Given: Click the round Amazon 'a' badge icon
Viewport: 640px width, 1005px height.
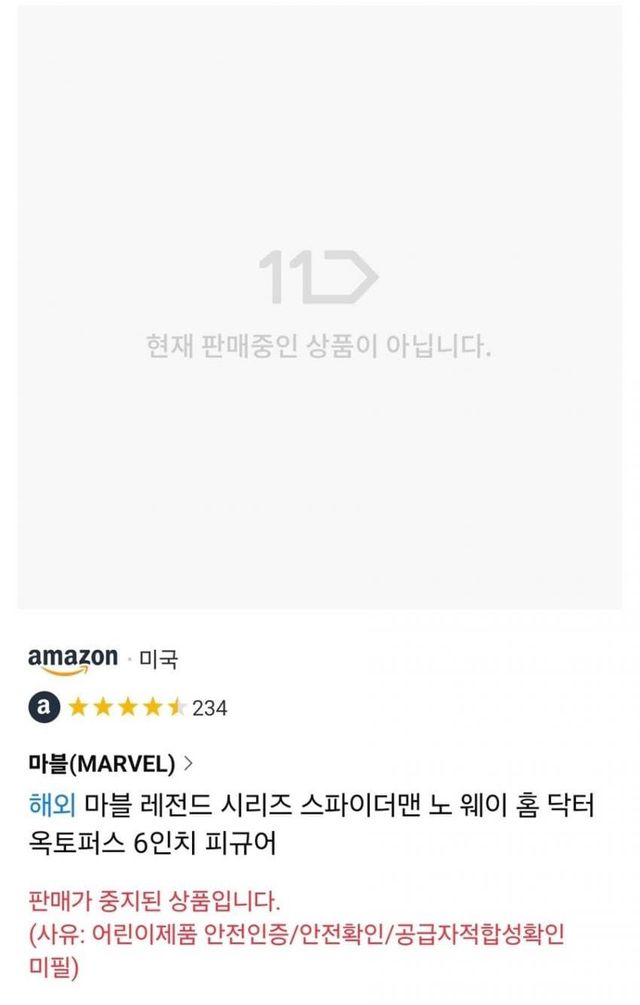Looking at the screenshot, I should (x=44, y=707).
